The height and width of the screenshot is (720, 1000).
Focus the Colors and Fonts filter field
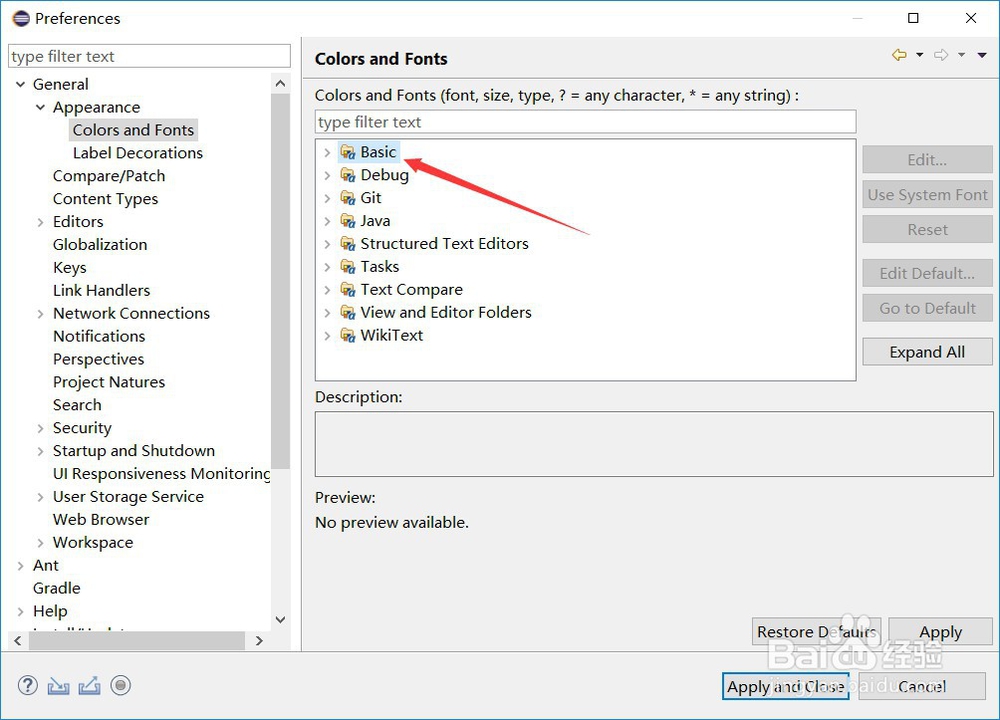(x=585, y=122)
